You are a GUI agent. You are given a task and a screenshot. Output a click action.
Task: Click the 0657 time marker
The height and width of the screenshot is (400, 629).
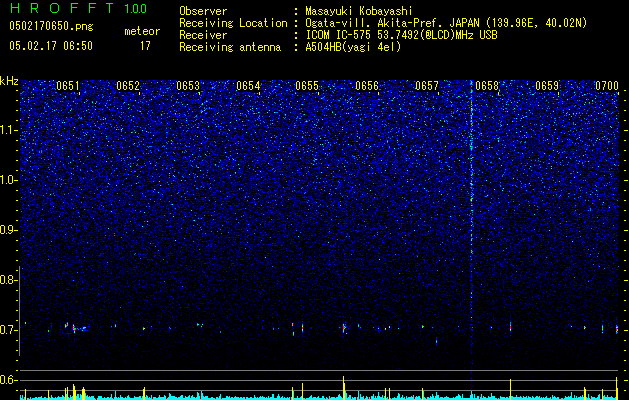pyautogui.click(x=427, y=86)
